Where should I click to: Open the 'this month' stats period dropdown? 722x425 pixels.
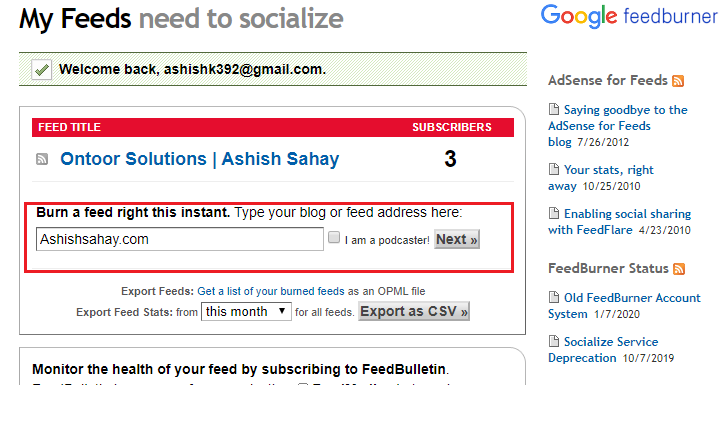tap(246, 312)
